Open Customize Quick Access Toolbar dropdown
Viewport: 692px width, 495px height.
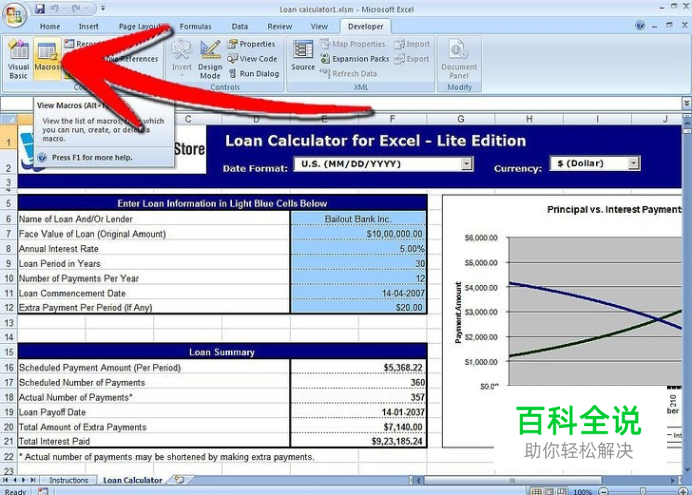[103, 8]
